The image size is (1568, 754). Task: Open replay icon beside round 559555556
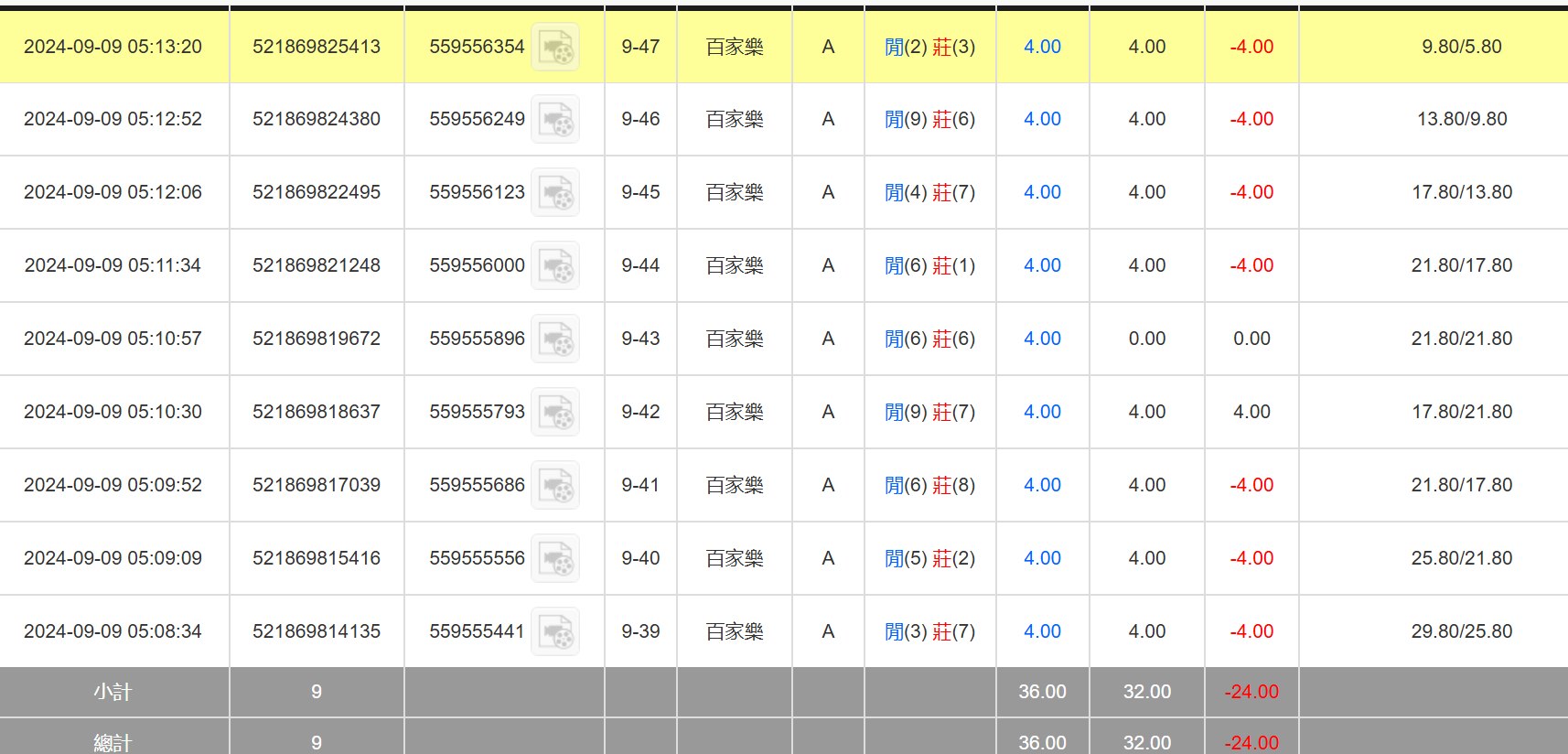pyautogui.click(x=555, y=559)
